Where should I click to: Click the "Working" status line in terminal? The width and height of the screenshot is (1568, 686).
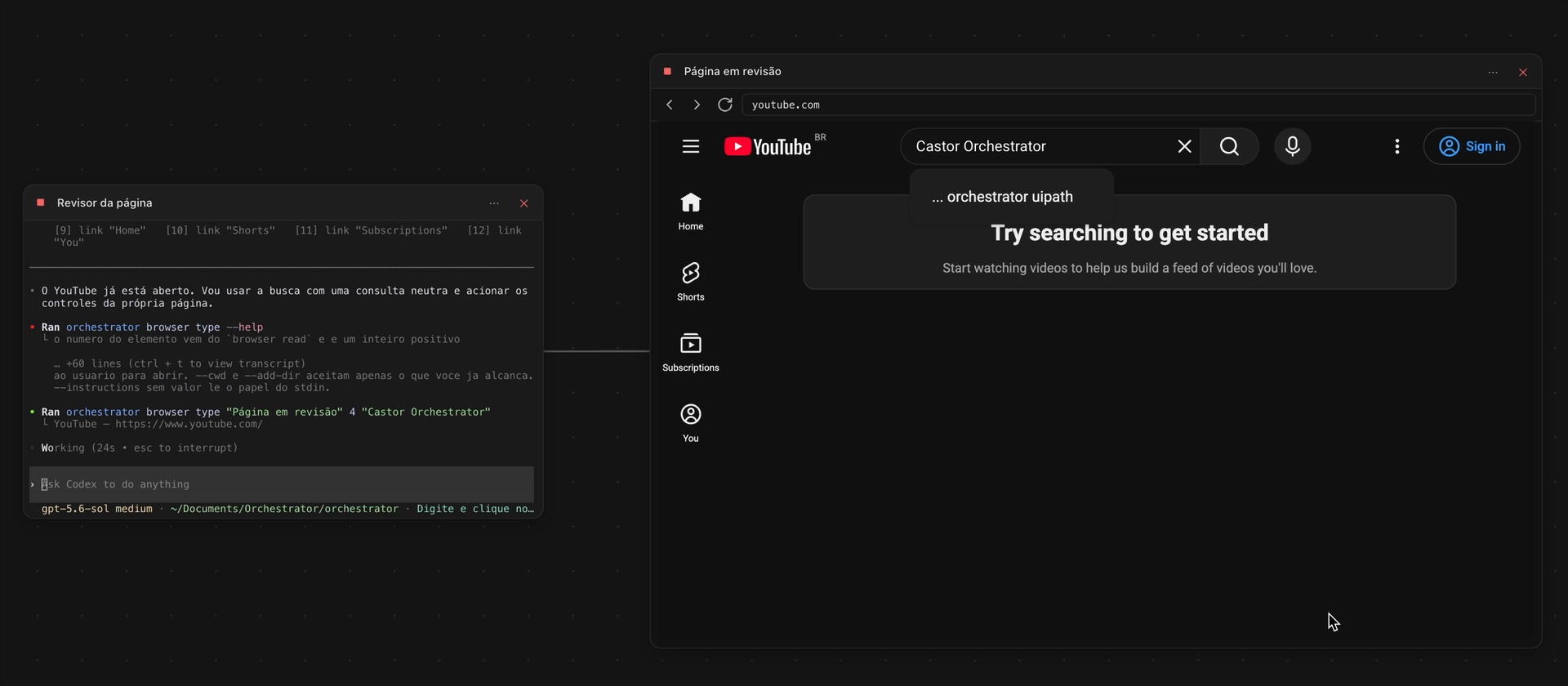click(140, 448)
